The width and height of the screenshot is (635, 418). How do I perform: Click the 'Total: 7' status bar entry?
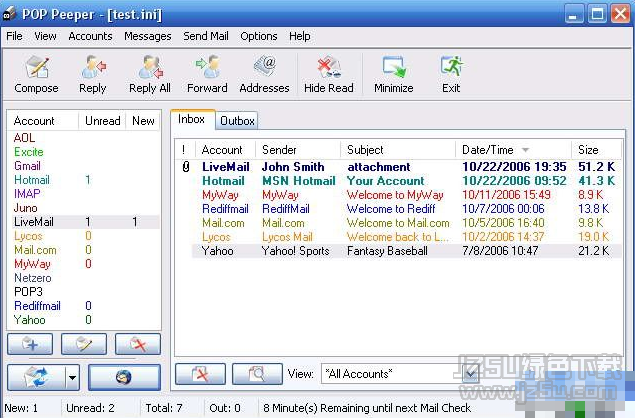point(164,408)
